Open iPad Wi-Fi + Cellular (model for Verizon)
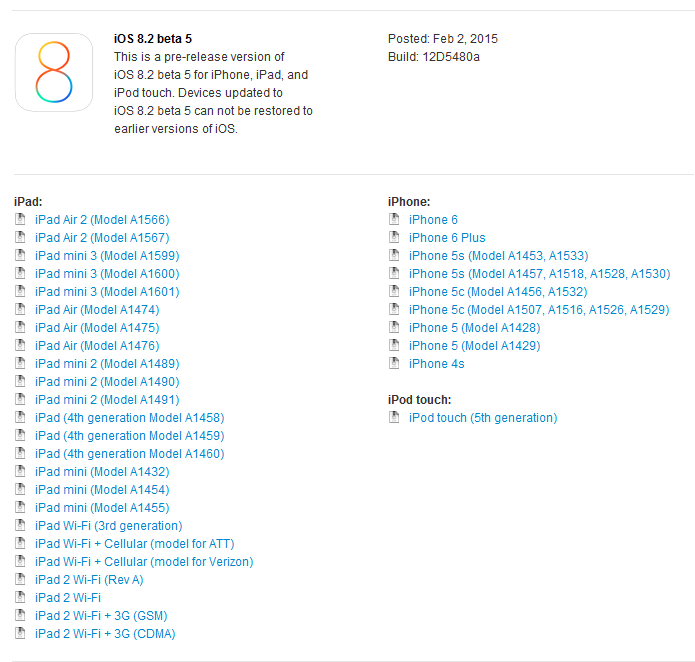Viewport: 695px width, 662px height. click(x=144, y=562)
